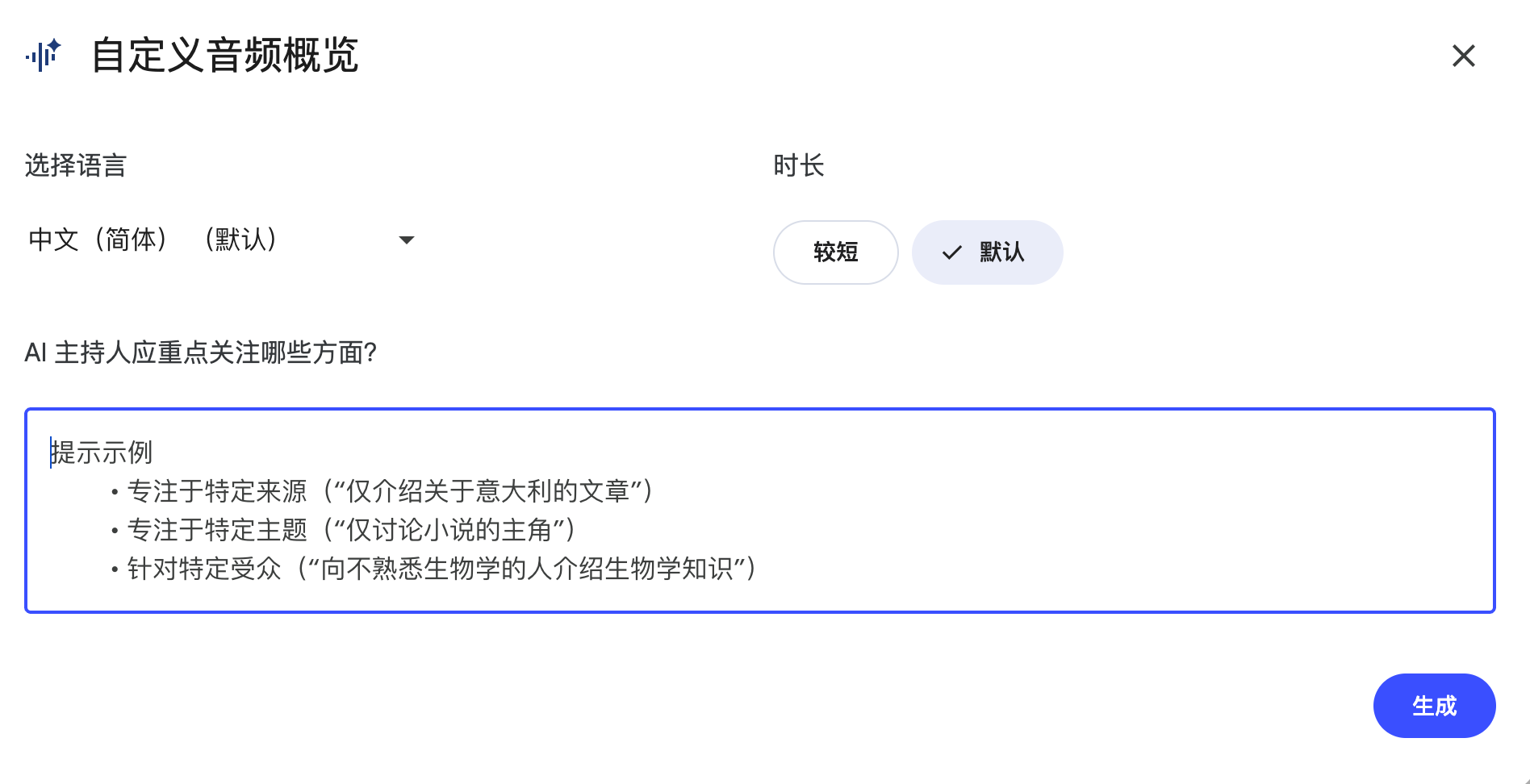
Task: Click the AI 主持人应重点关注哪些方面 label
Action: pos(201,352)
